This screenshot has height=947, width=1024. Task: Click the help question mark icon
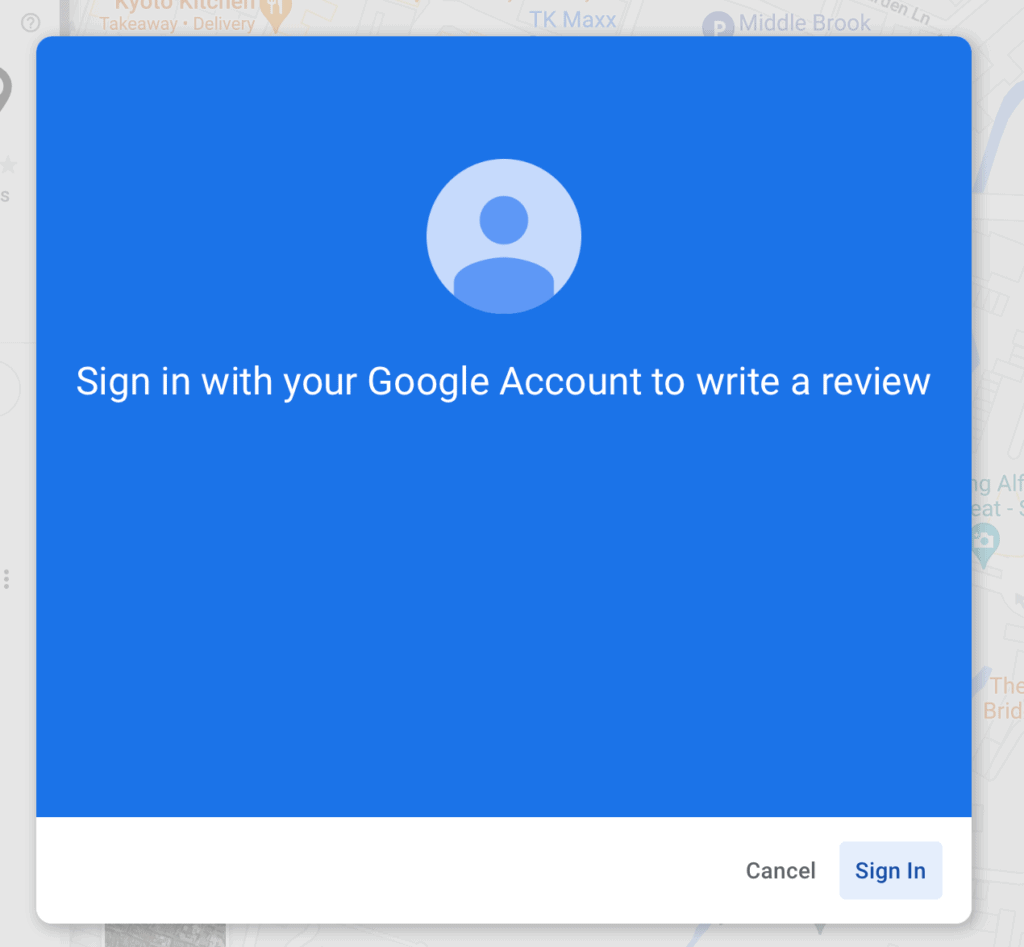31,23
